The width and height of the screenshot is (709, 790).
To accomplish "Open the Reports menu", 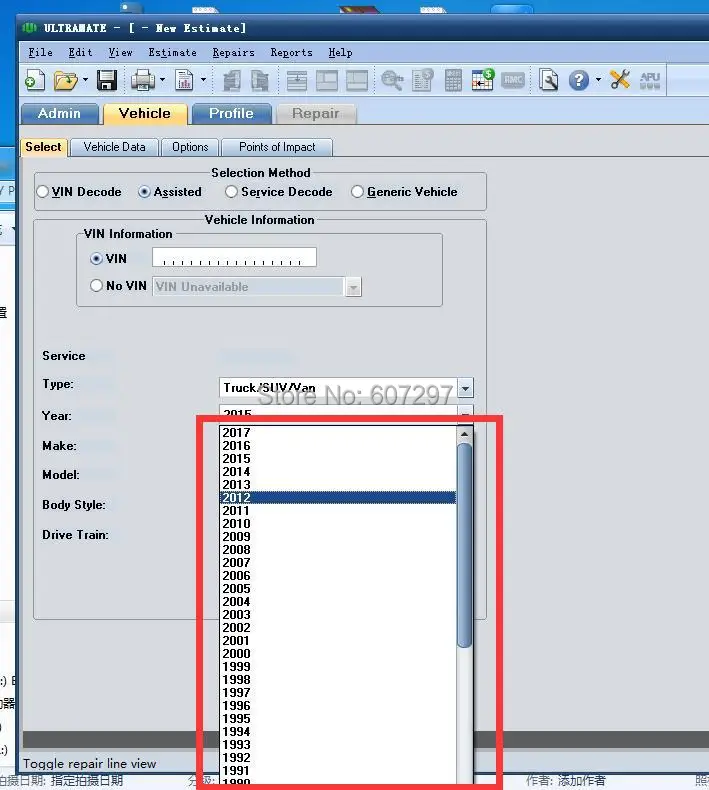I will 291,52.
